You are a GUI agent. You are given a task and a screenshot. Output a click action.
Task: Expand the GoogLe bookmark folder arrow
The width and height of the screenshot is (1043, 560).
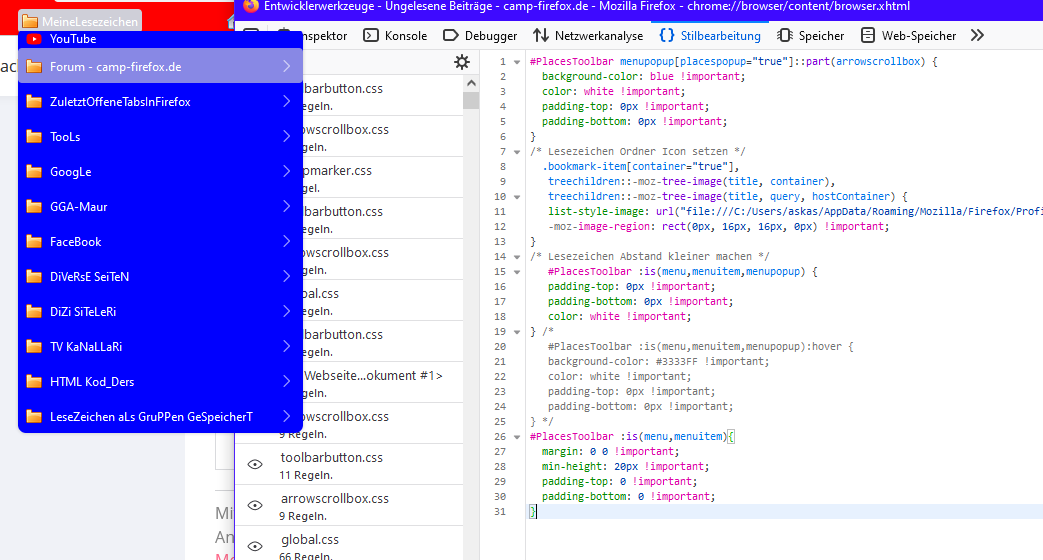point(286,172)
